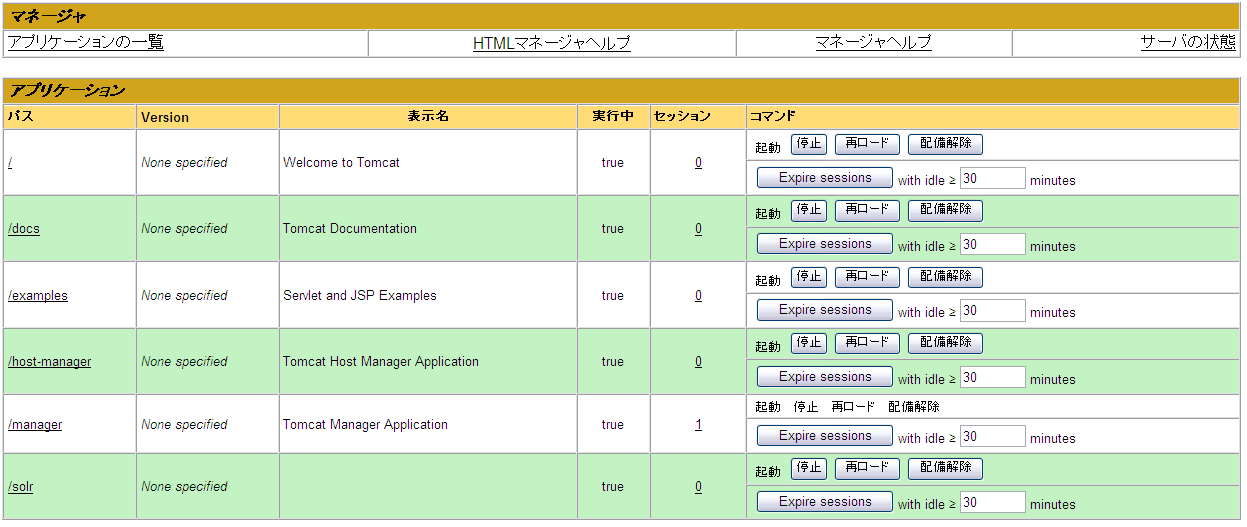Viewport: 1247px width, 527px height.
Task: Open the root path / link
Action: (x=10, y=162)
